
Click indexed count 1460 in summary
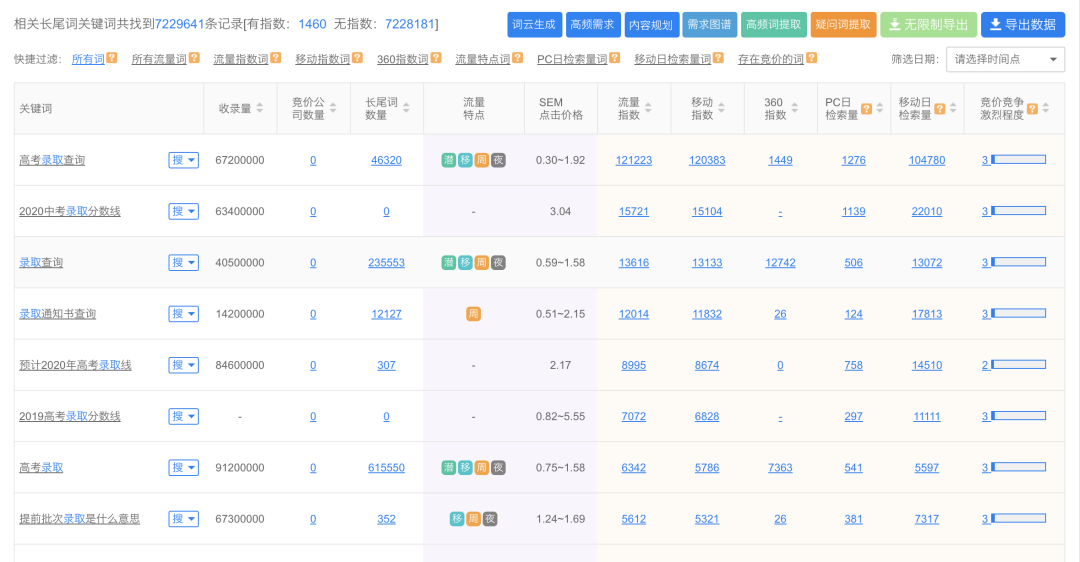312,24
